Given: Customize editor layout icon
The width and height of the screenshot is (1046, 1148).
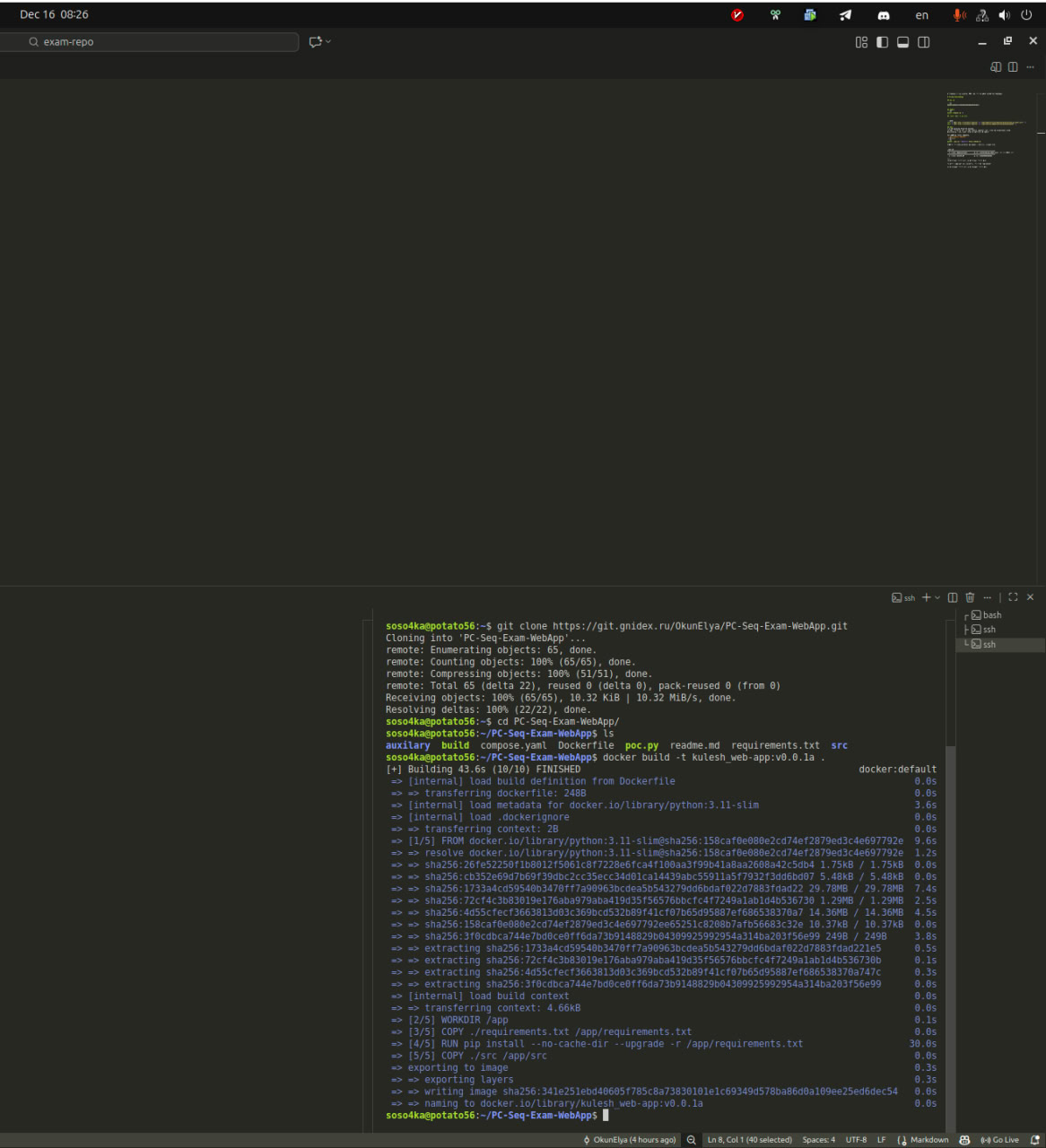Looking at the screenshot, I should [861, 42].
